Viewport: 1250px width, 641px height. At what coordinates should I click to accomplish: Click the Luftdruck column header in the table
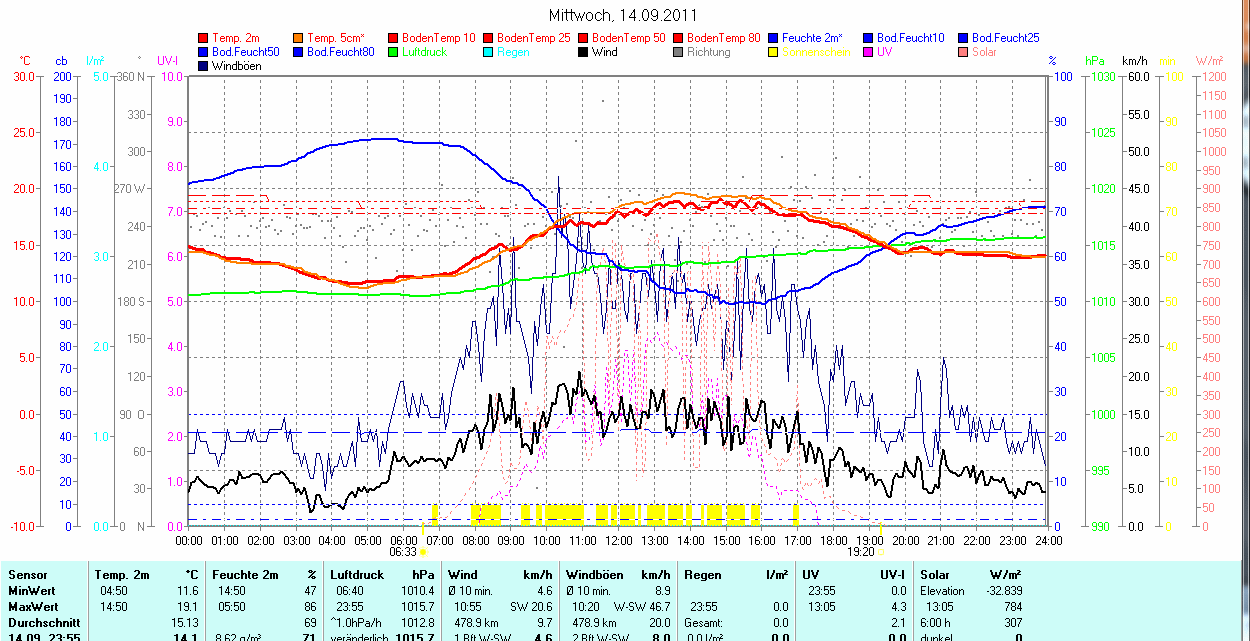358,575
